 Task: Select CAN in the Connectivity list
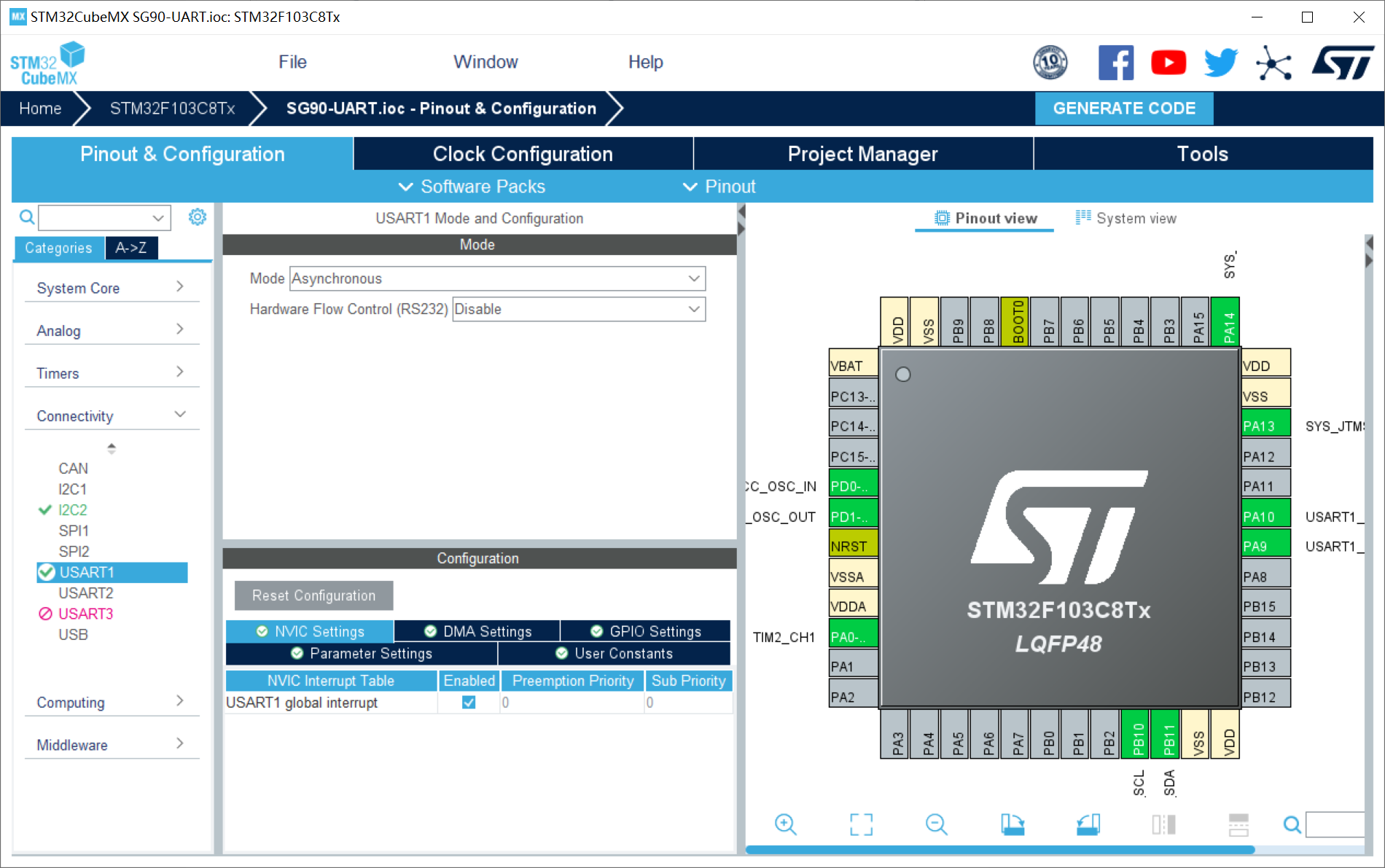(x=73, y=468)
